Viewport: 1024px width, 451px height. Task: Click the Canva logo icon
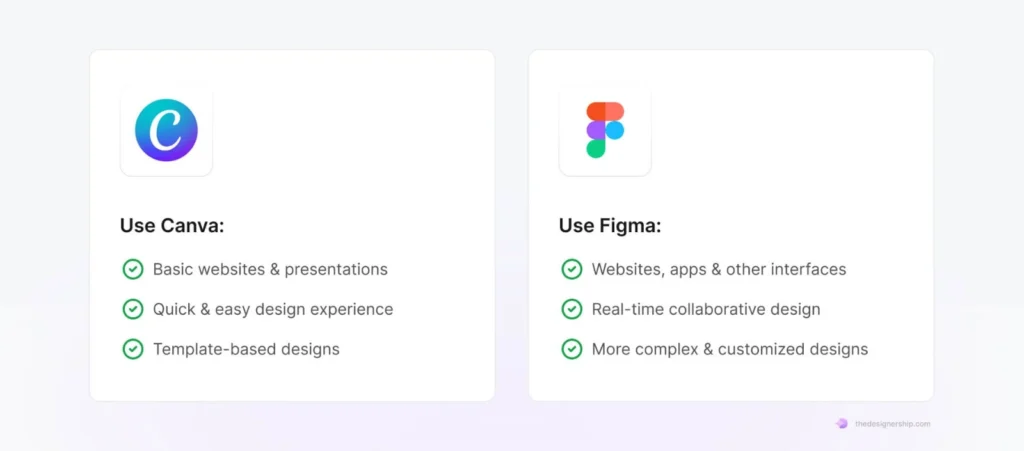click(x=166, y=130)
